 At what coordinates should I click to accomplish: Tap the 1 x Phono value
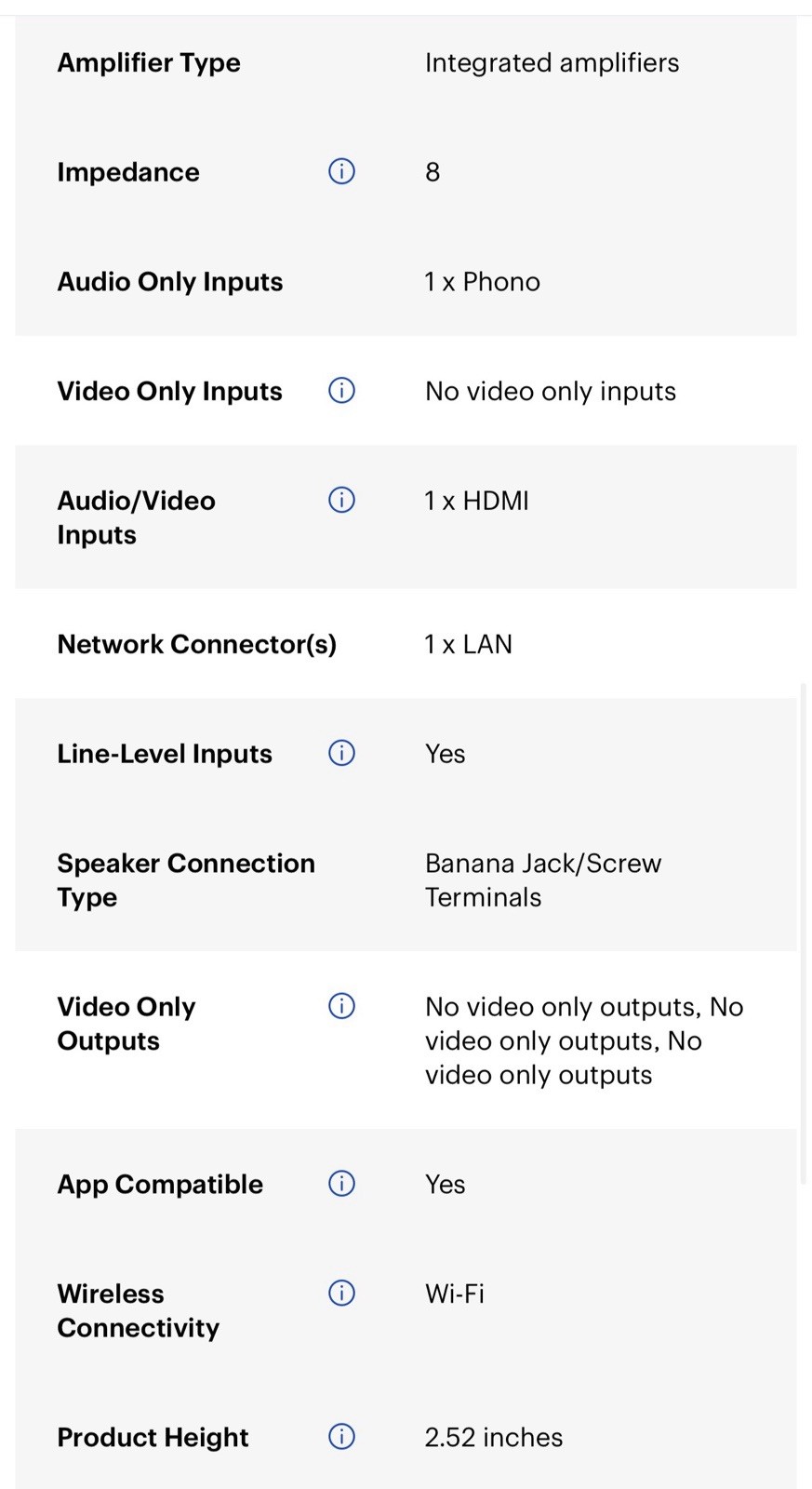(482, 281)
